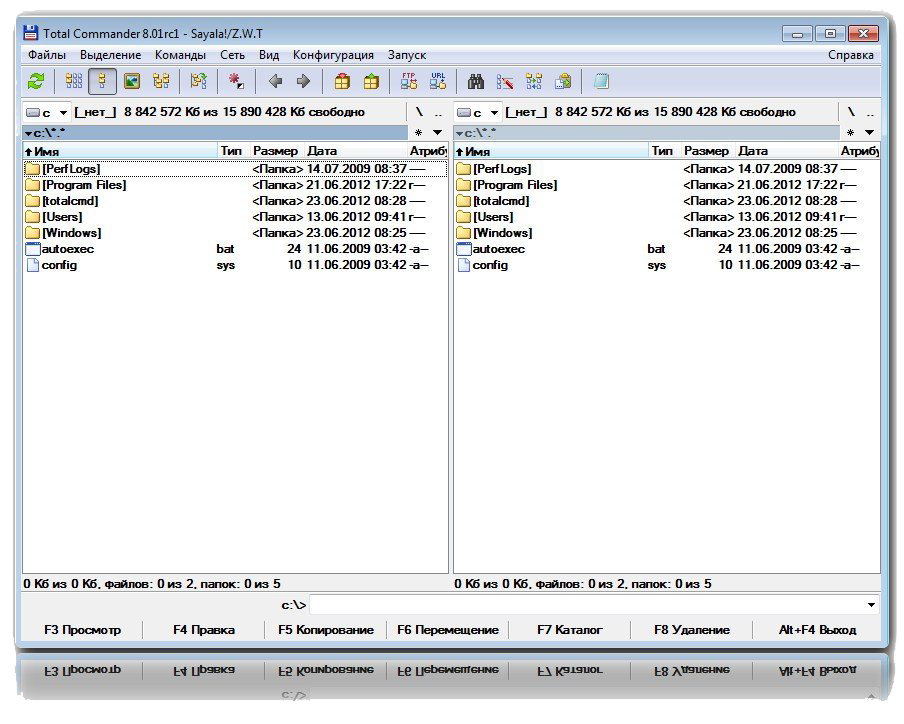
Task: Refresh the source panel with green arrows icon
Action: click(x=36, y=81)
